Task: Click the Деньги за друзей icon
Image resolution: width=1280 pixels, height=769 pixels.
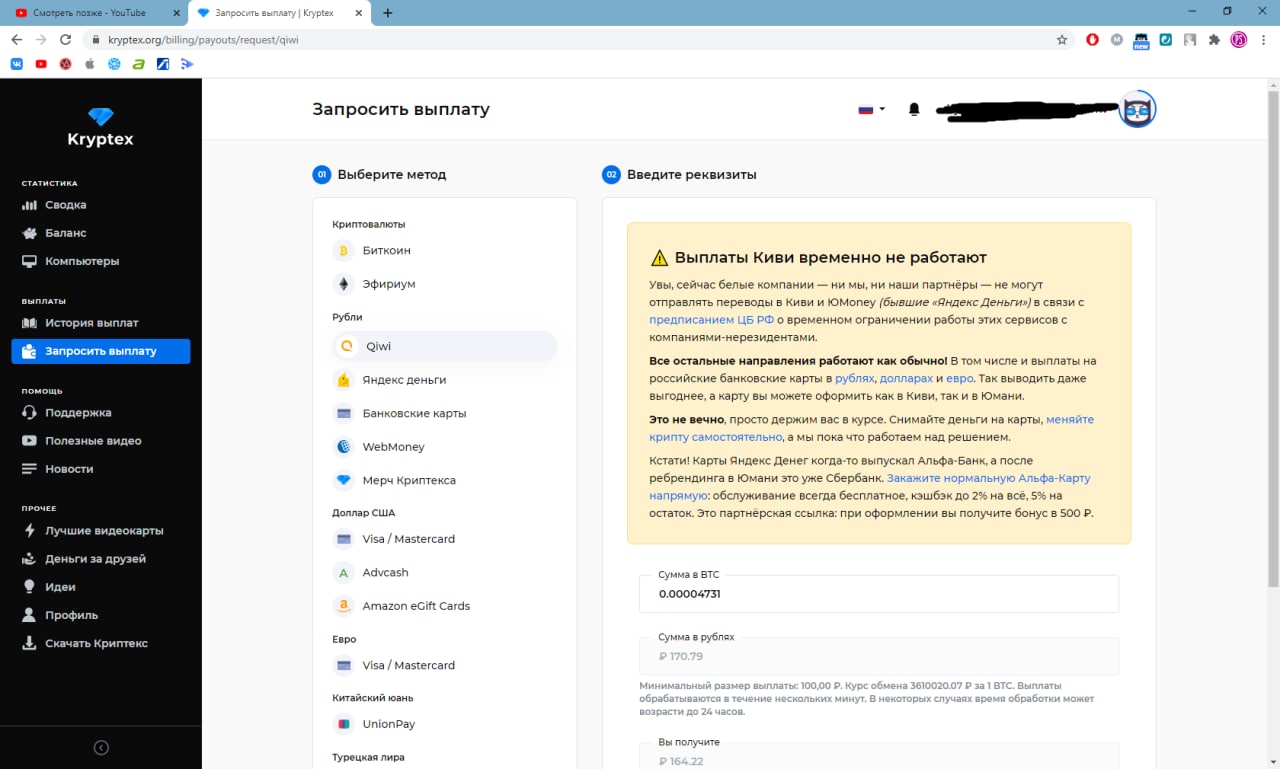Action: [x=29, y=559]
